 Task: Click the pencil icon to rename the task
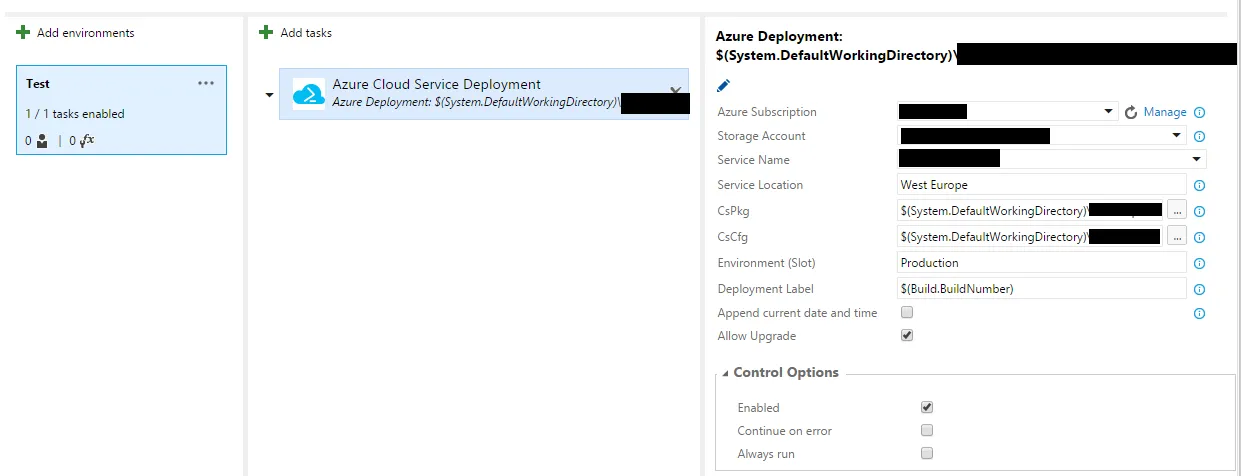pos(724,87)
